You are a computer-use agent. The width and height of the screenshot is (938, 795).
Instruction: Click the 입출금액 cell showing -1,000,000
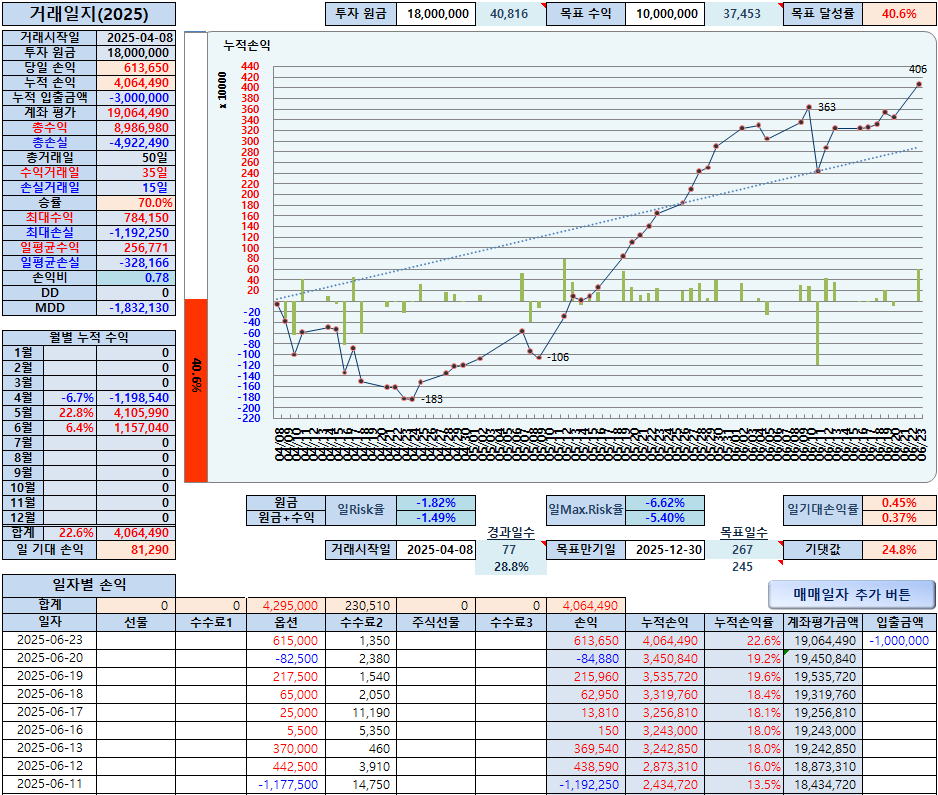[x=899, y=640]
